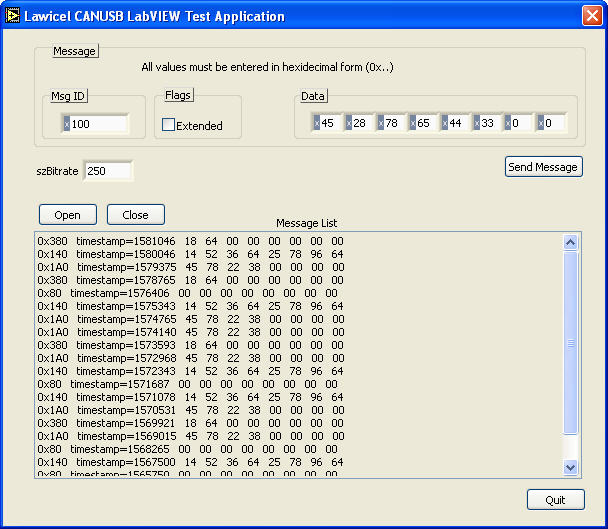Click the szBitrate field showing 250
The height and width of the screenshot is (529, 608).
108,171
